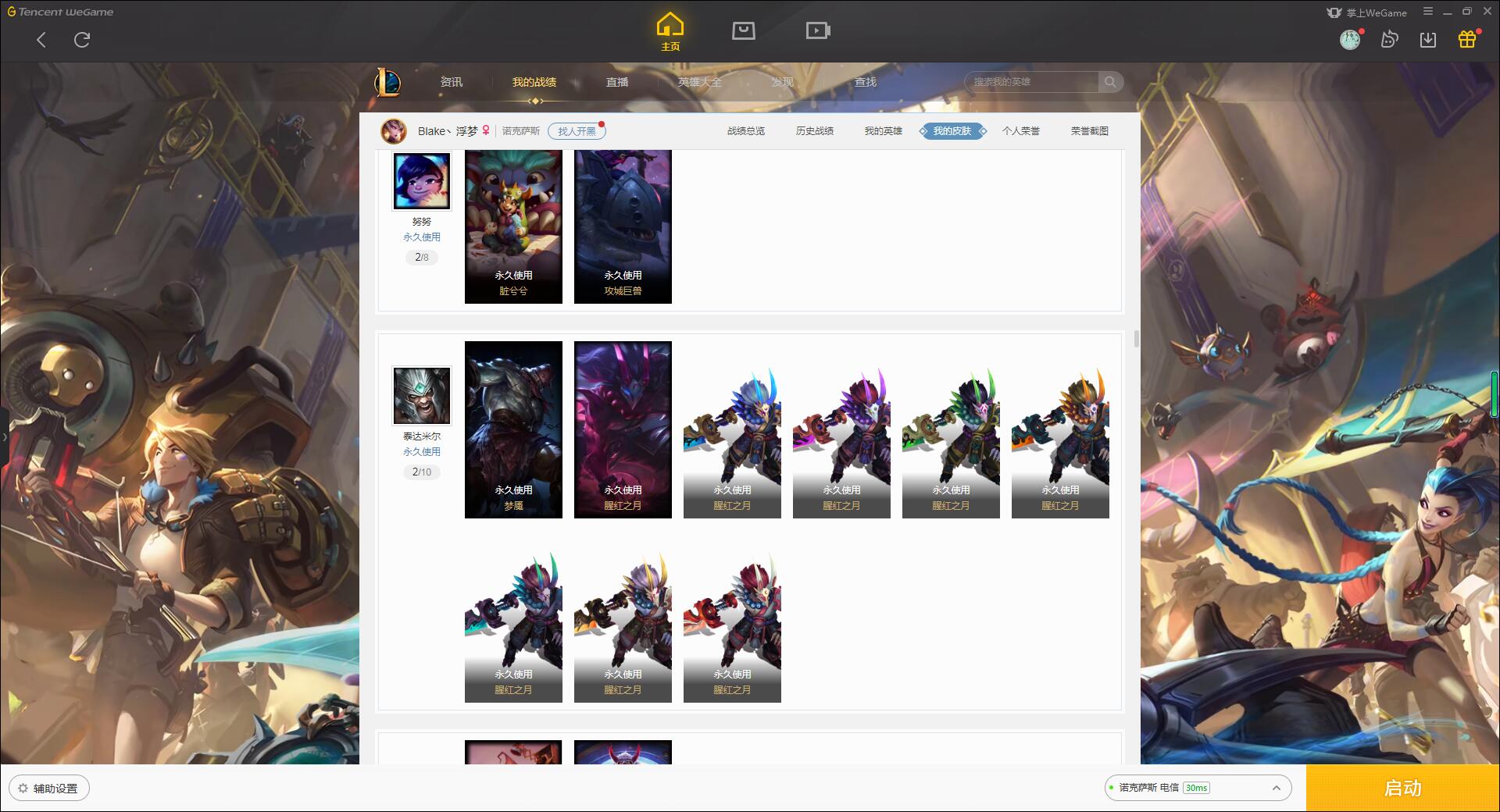Click the League of Legends logo
Viewport: 1500px width, 812px height.
[x=387, y=81]
